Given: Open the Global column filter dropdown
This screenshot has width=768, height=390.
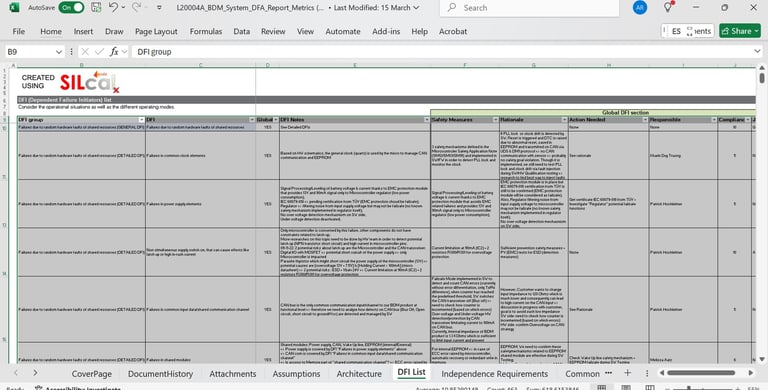Looking at the screenshot, I should click(276, 120).
